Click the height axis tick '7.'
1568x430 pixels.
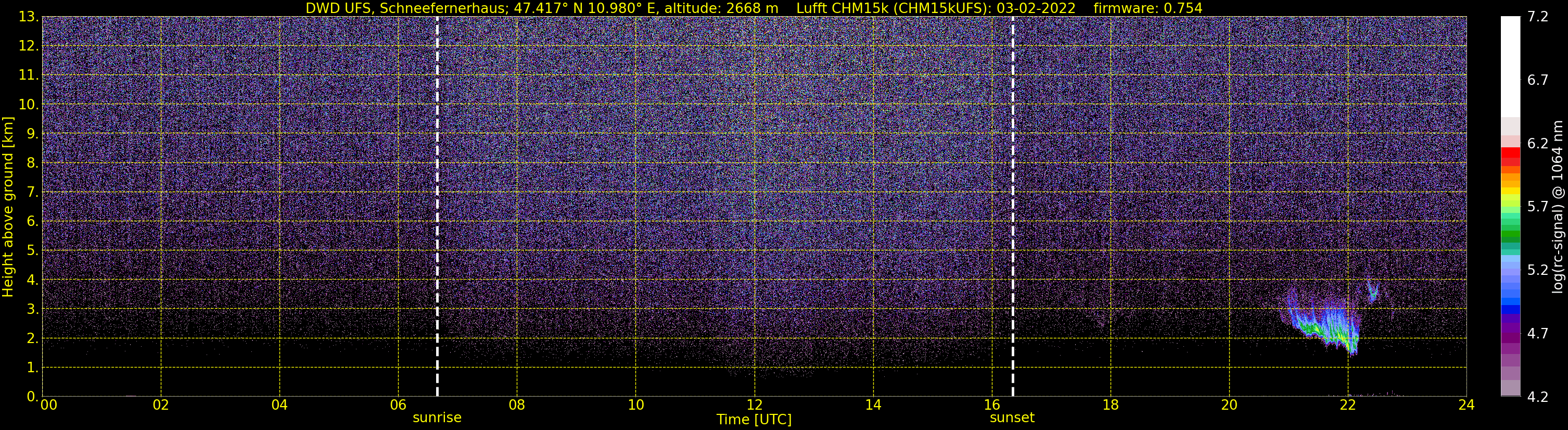pos(32,192)
